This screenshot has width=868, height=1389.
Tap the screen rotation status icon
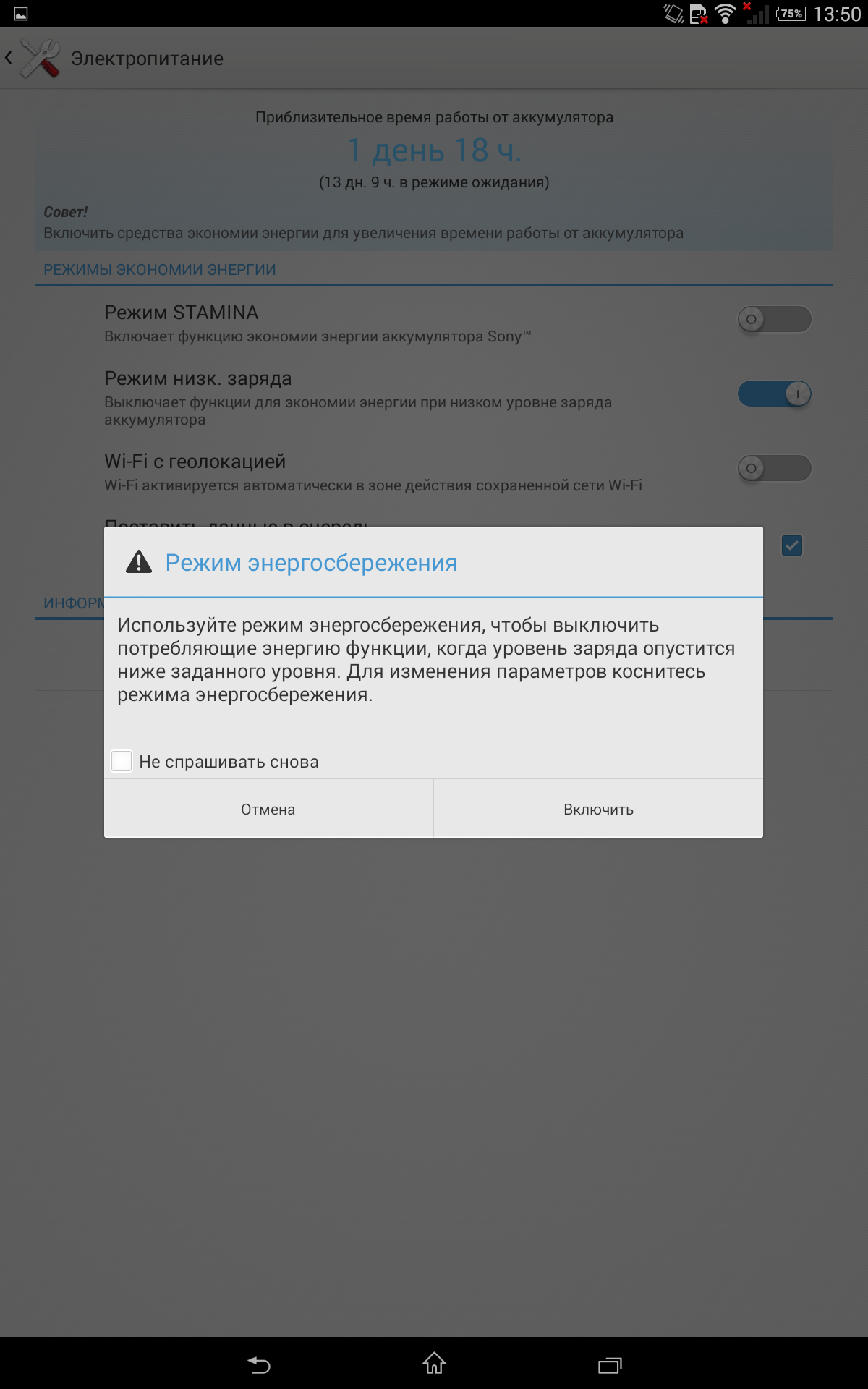pyautogui.click(x=674, y=14)
